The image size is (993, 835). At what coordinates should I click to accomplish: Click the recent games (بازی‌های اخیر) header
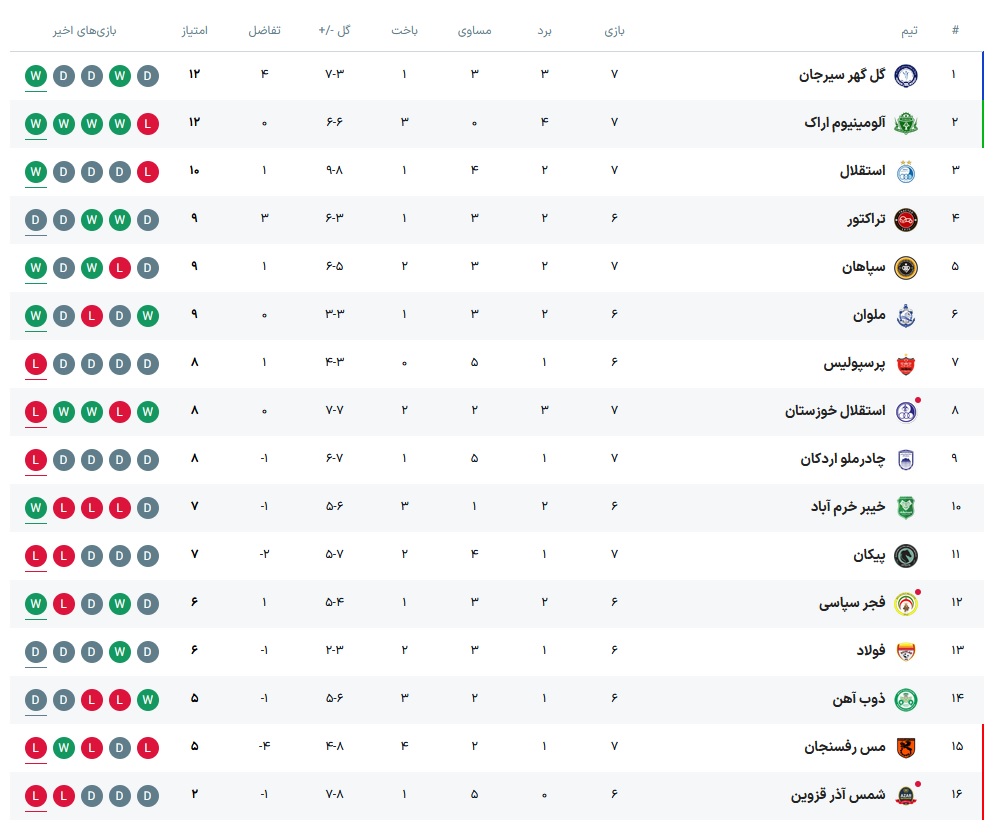tap(85, 30)
